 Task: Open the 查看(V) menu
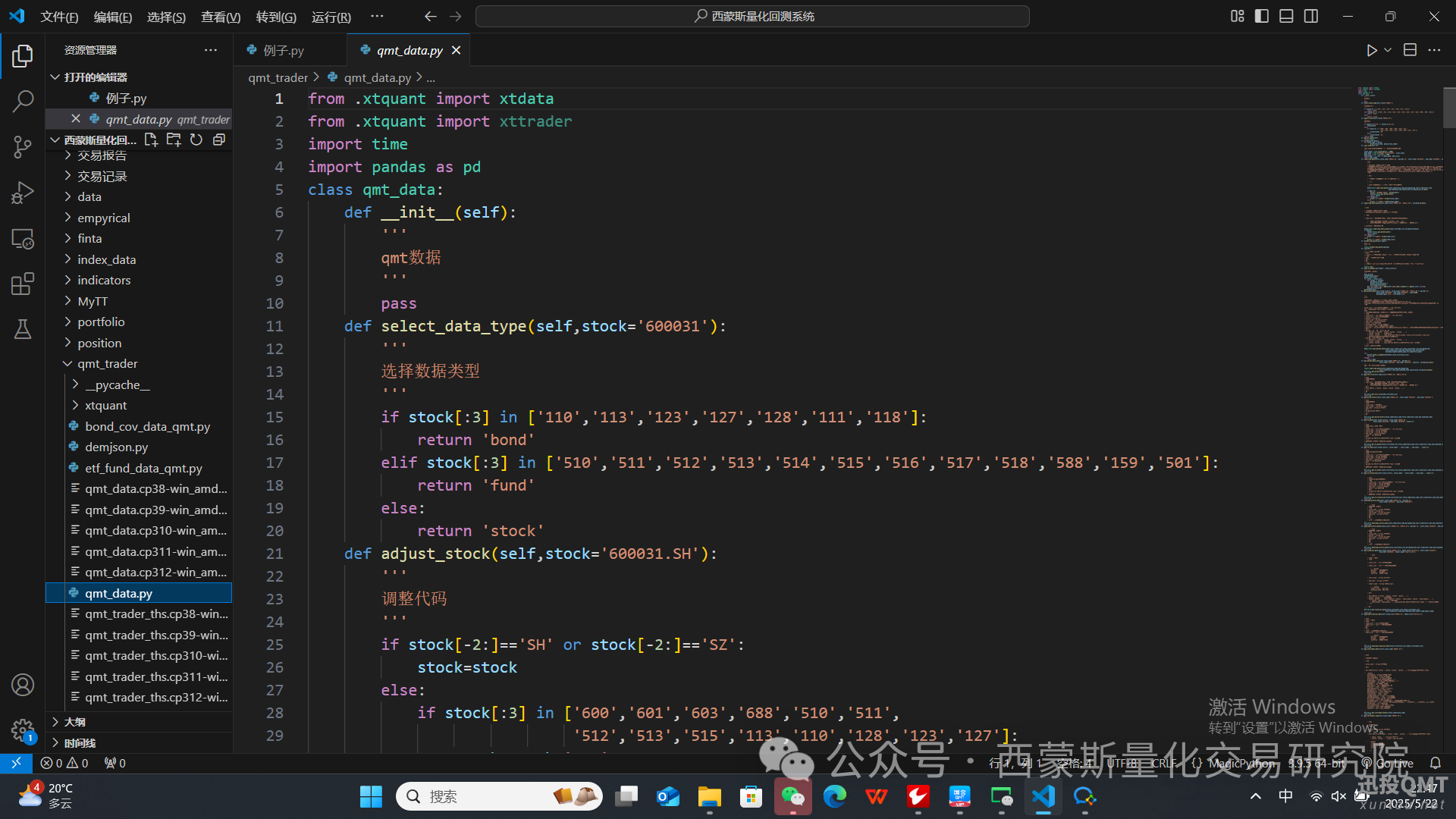coord(221,17)
